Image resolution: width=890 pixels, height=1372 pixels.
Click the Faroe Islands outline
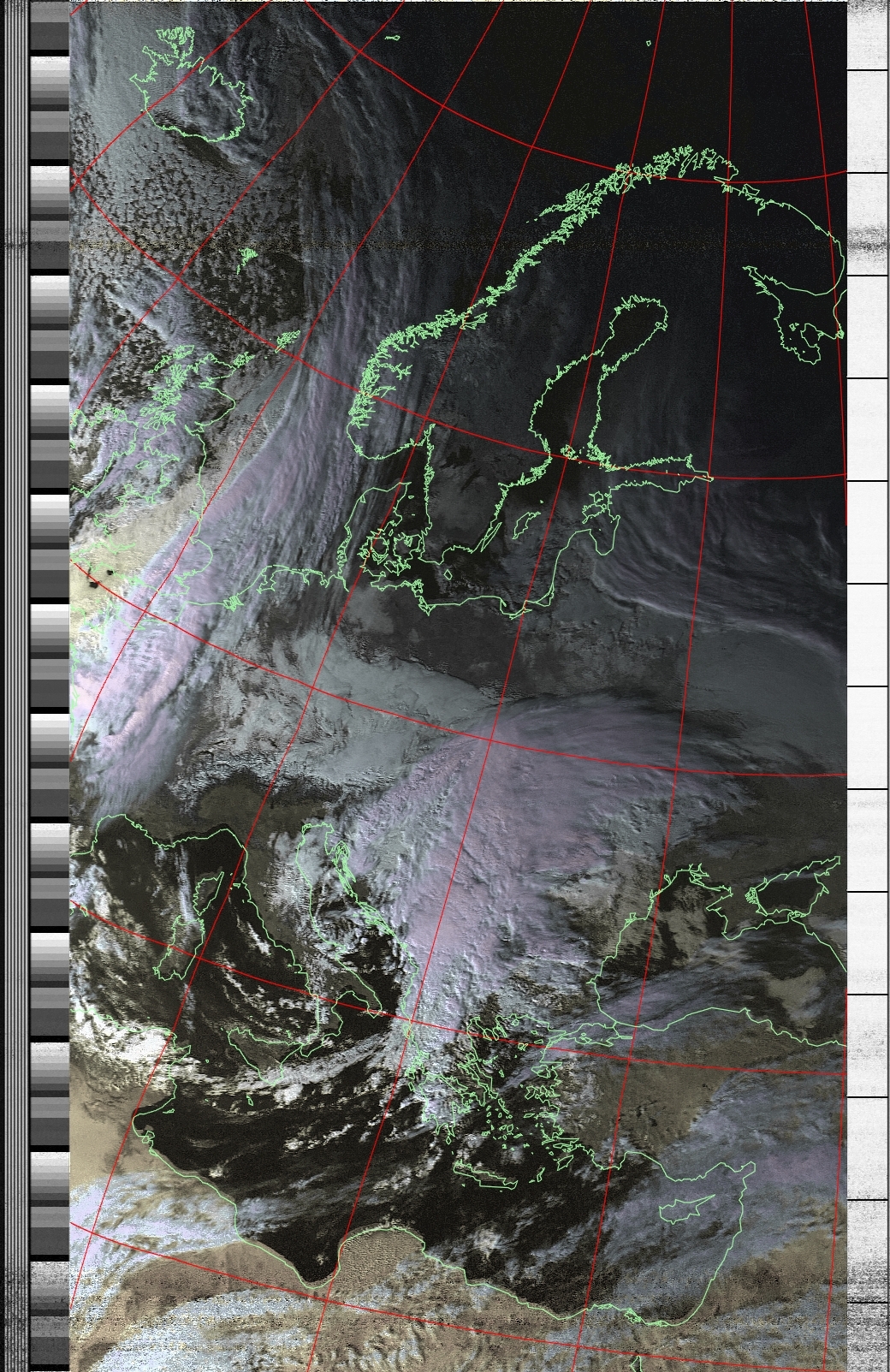tap(248, 255)
